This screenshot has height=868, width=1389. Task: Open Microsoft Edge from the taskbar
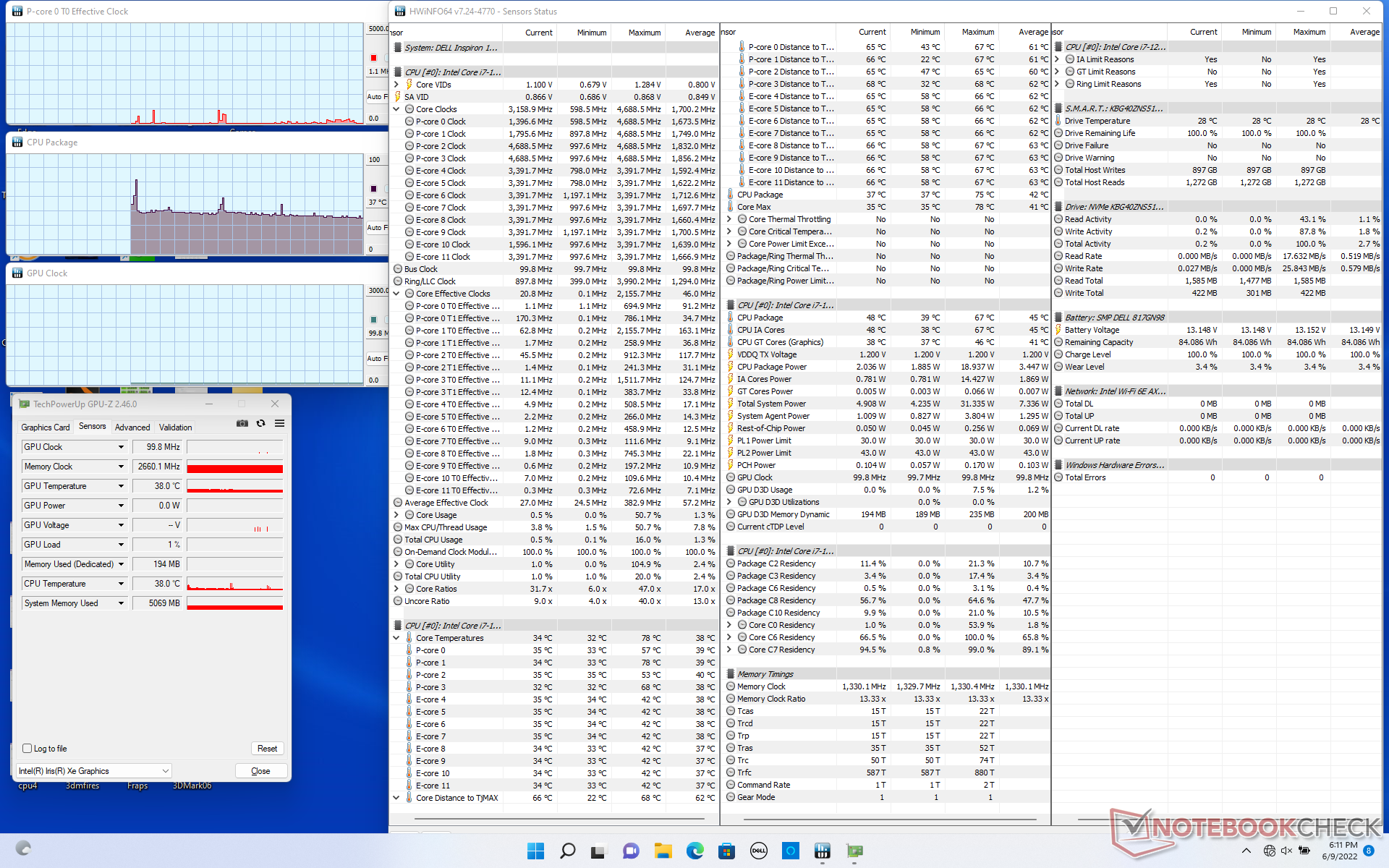694,851
